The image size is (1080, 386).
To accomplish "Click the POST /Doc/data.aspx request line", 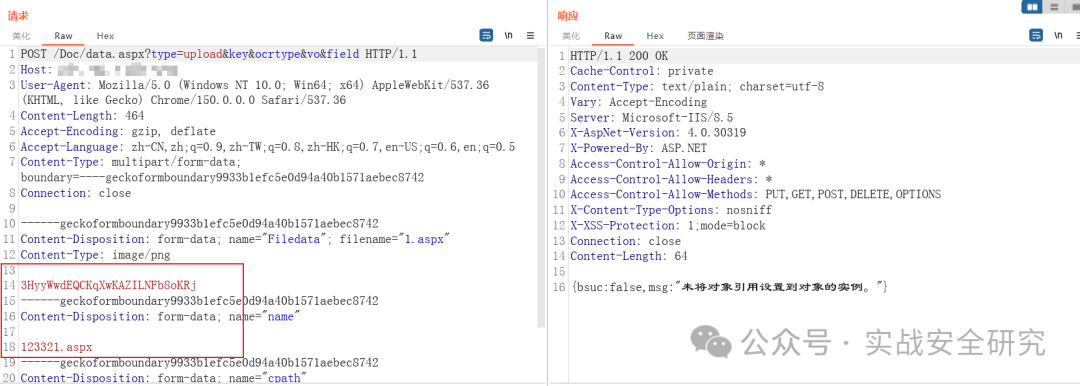I will (x=219, y=54).
